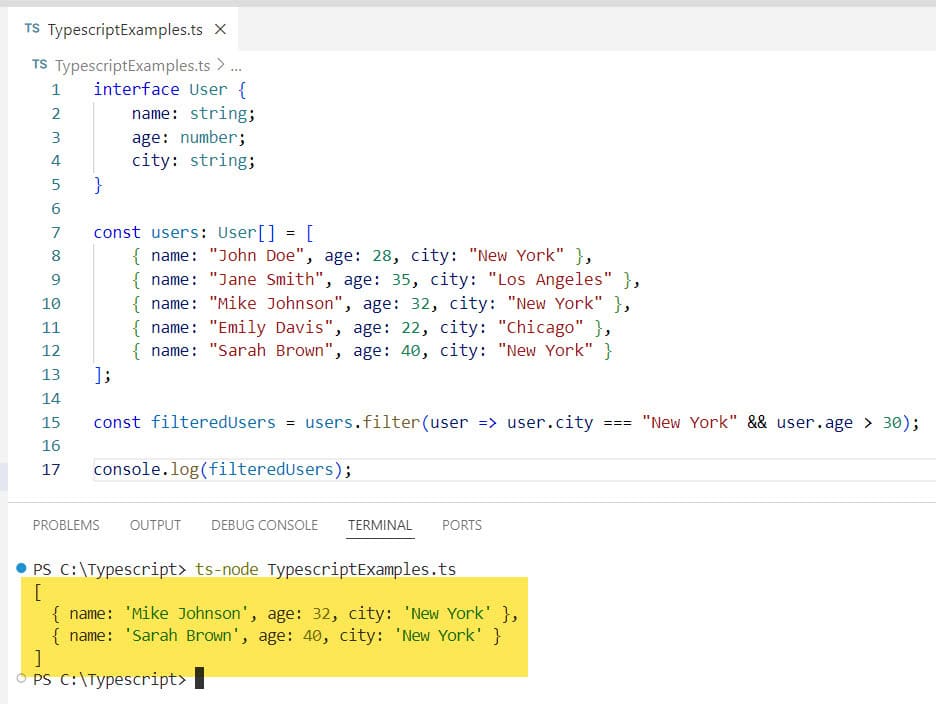Viewport: 936px width, 704px height.
Task: Close the TypescriptExamples.ts editor tab
Action: (x=220, y=29)
